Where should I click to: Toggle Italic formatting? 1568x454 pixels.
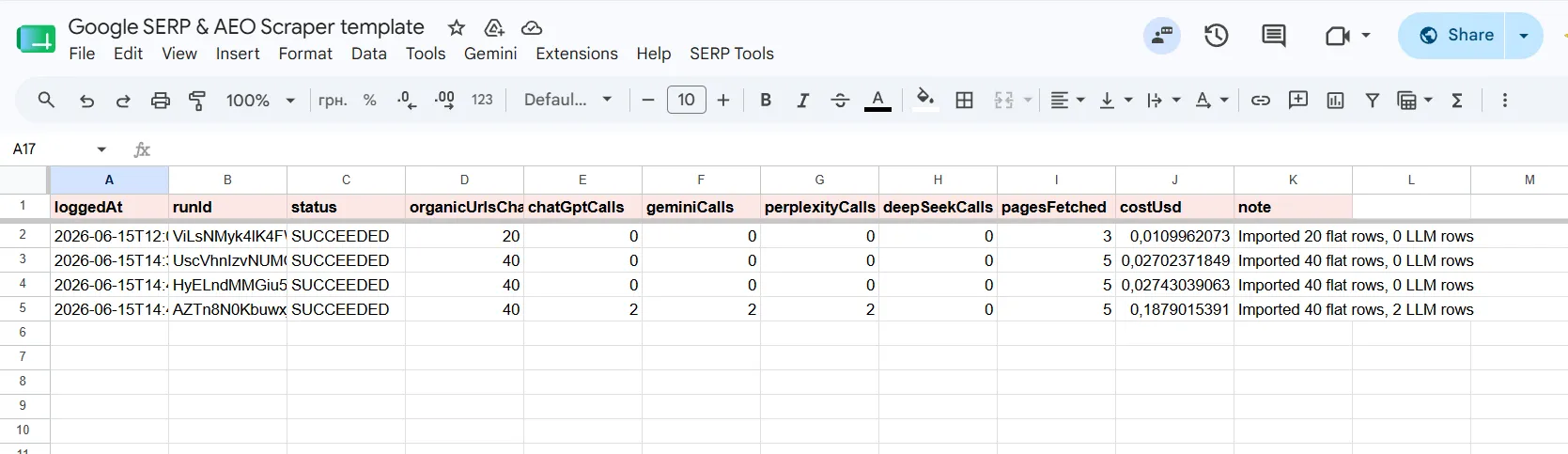point(802,100)
